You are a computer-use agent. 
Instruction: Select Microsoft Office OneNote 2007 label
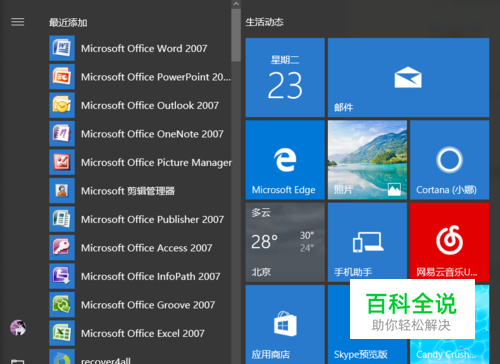click(x=152, y=134)
